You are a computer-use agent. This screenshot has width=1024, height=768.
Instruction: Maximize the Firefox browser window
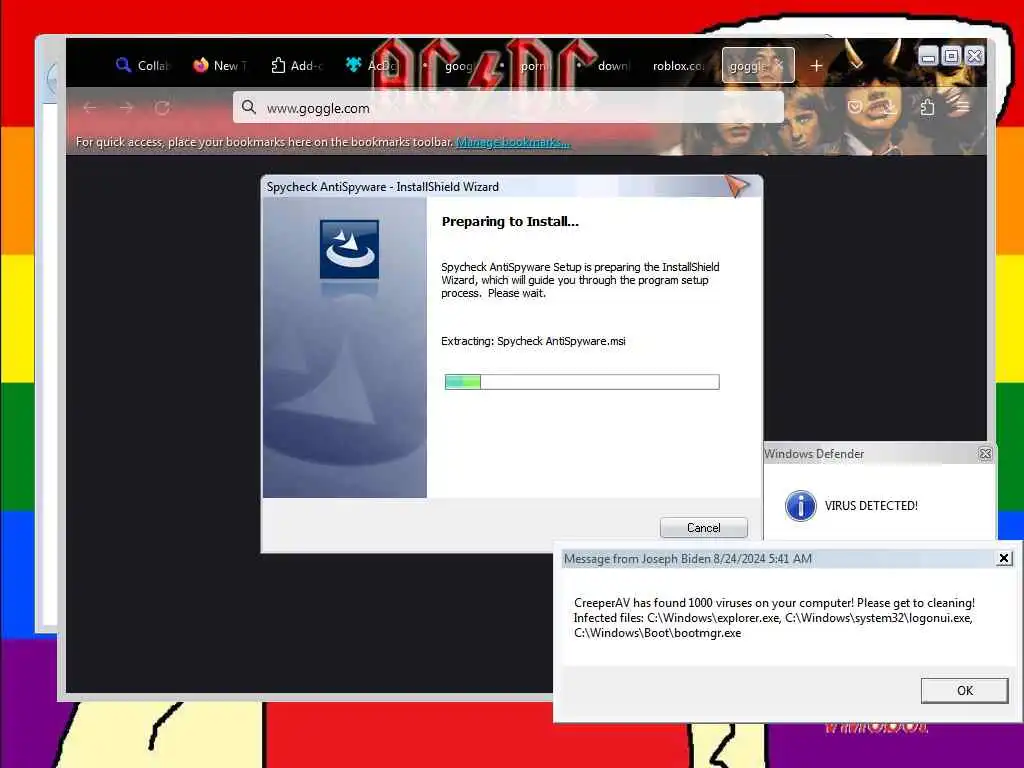(x=951, y=56)
